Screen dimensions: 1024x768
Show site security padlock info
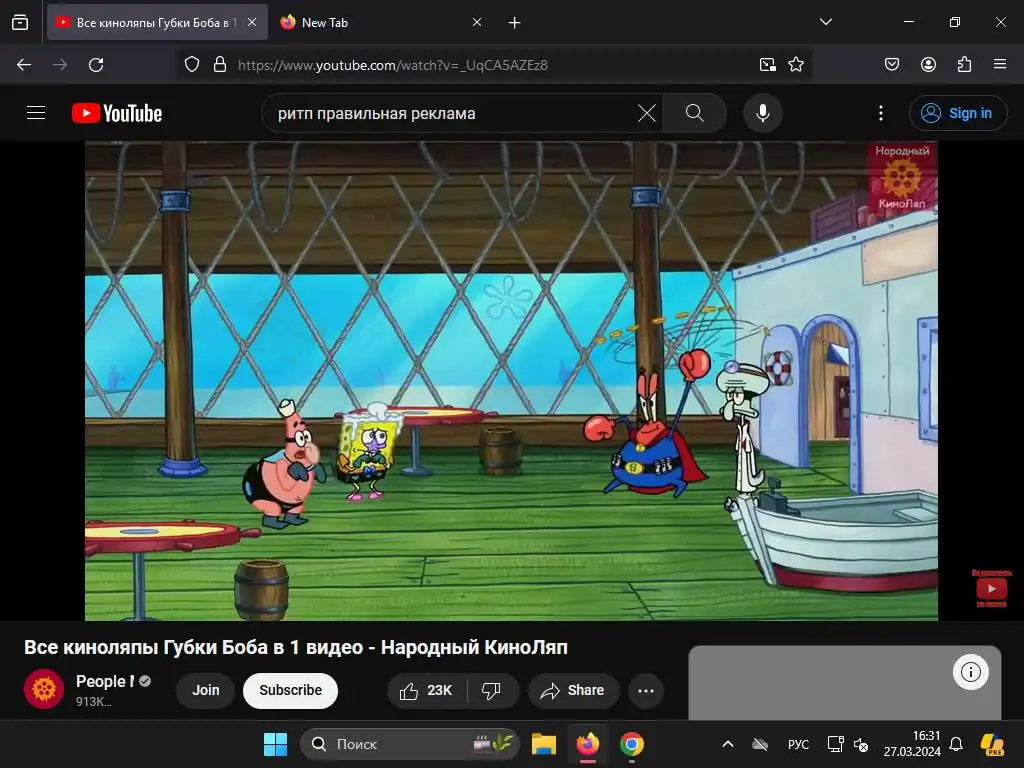point(220,65)
